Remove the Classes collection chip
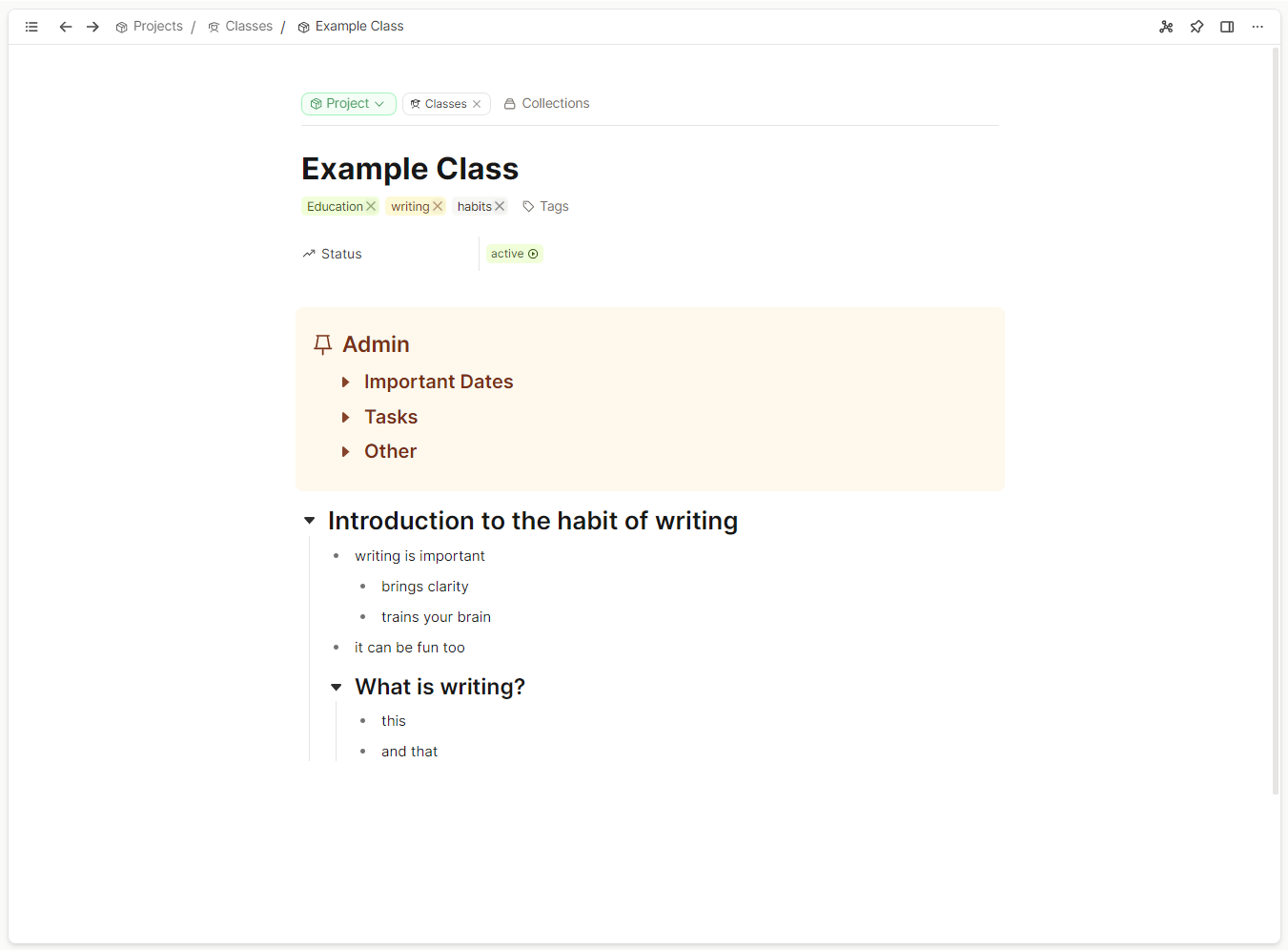Viewport: 1288px width, 950px height. pos(477,104)
